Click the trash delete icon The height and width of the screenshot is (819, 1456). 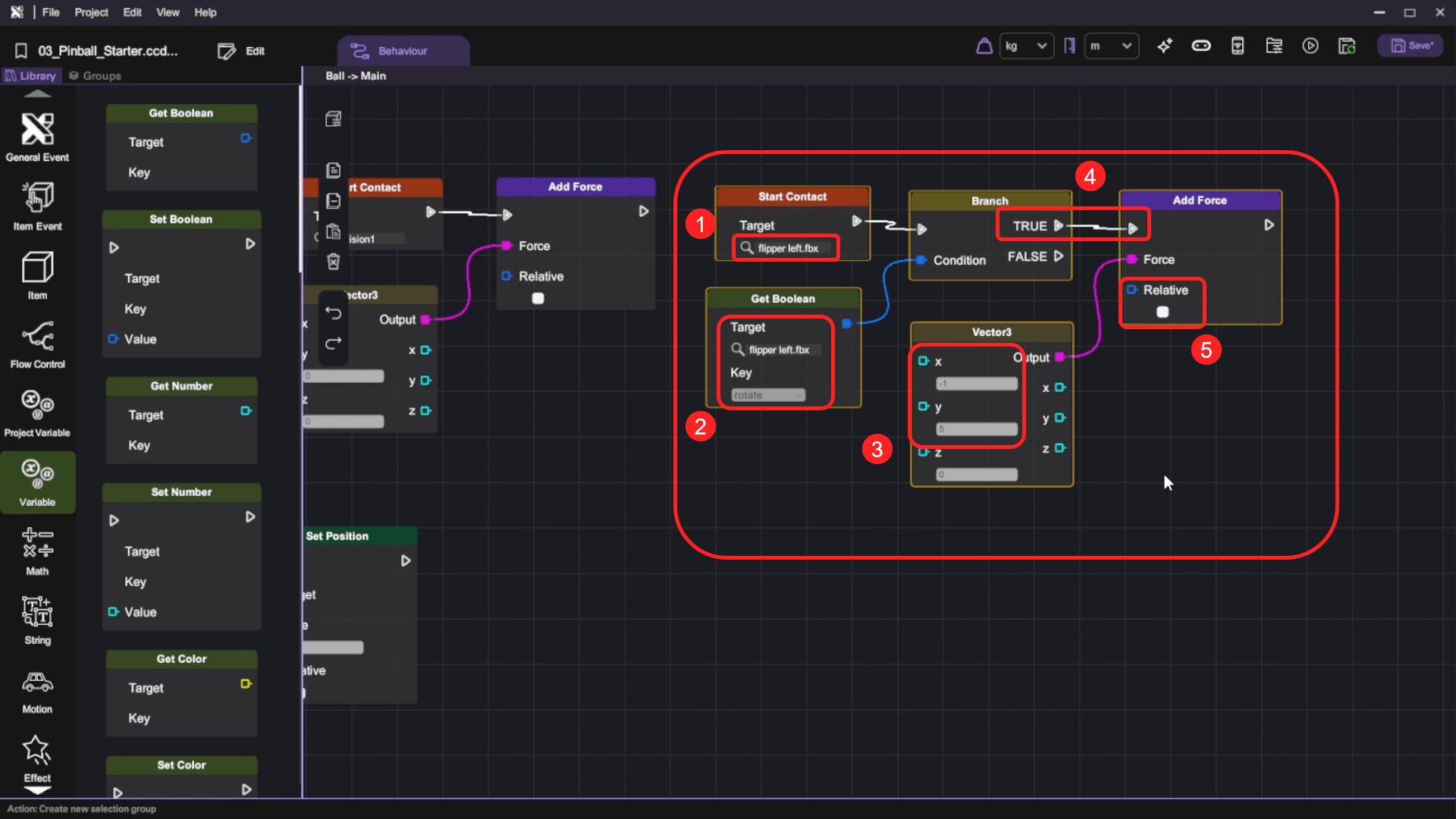click(333, 262)
